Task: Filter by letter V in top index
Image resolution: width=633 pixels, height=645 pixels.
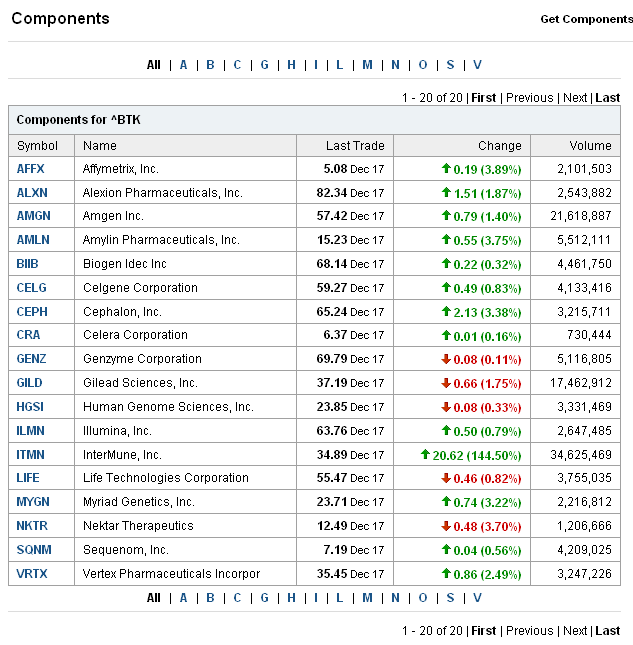Action: [x=477, y=65]
